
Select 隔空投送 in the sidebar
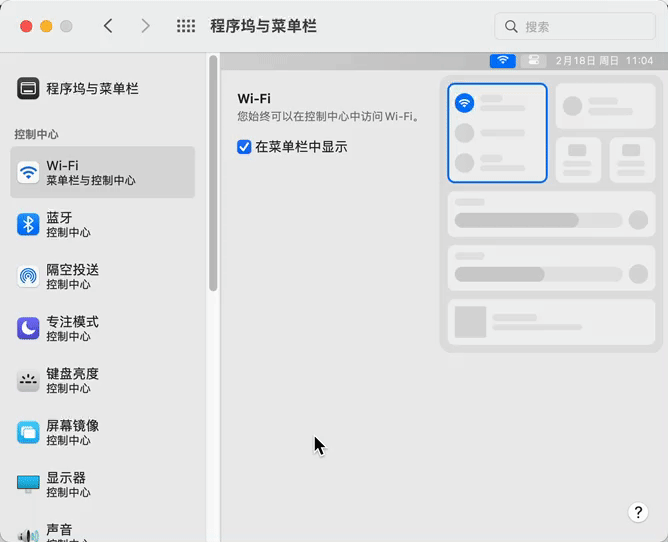click(103, 276)
